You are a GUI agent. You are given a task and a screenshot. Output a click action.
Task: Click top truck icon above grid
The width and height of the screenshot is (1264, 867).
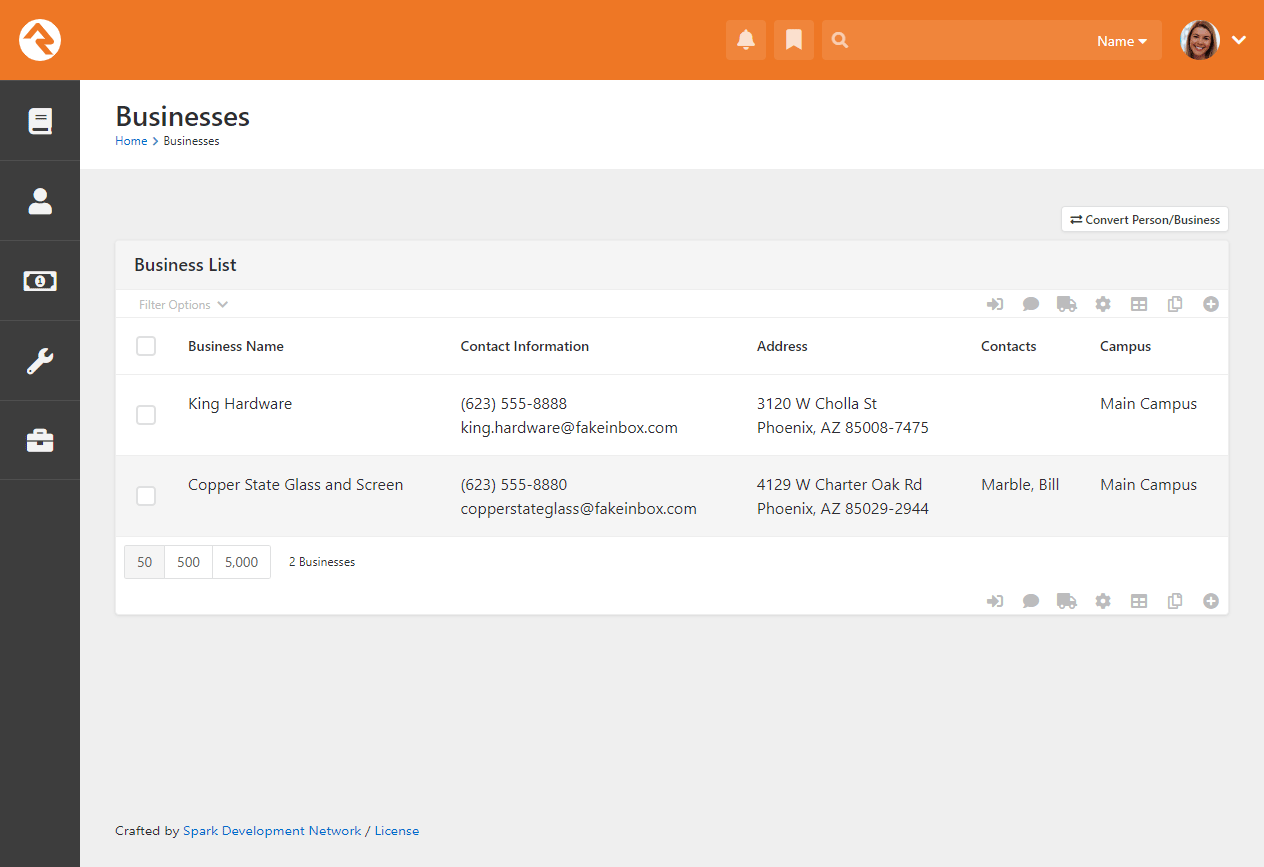click(x=1067, y=304)
